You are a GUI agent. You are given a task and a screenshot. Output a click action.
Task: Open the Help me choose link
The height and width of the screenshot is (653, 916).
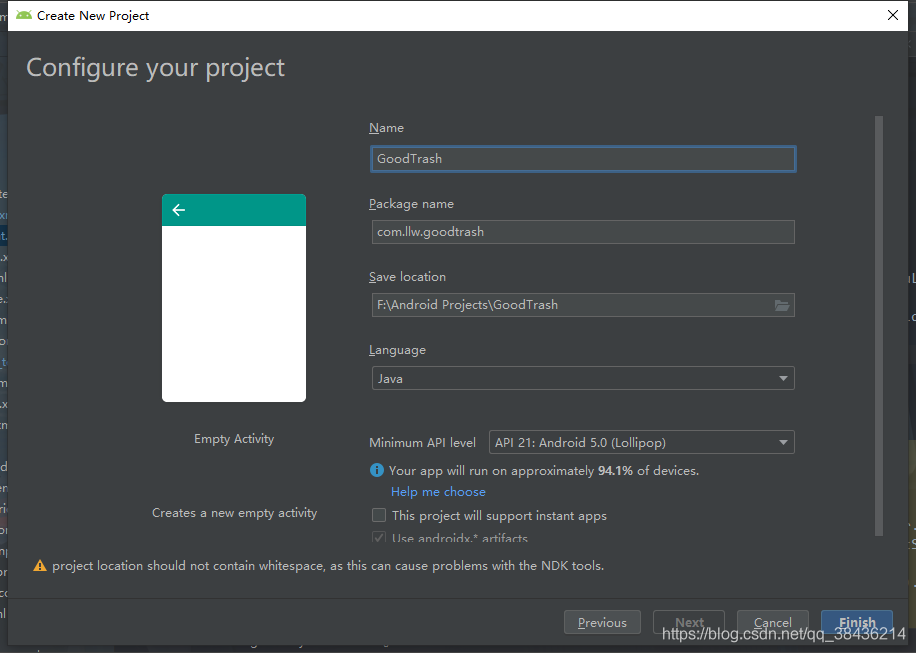click(x=438, y=492)
